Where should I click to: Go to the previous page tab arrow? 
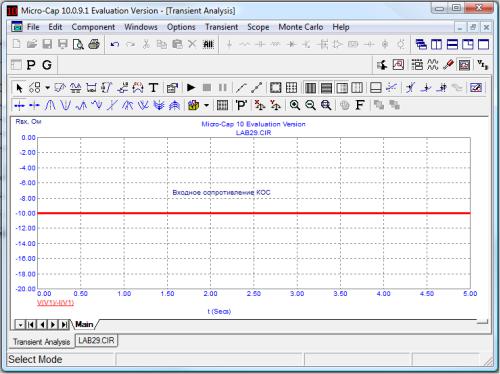(42, 324)
